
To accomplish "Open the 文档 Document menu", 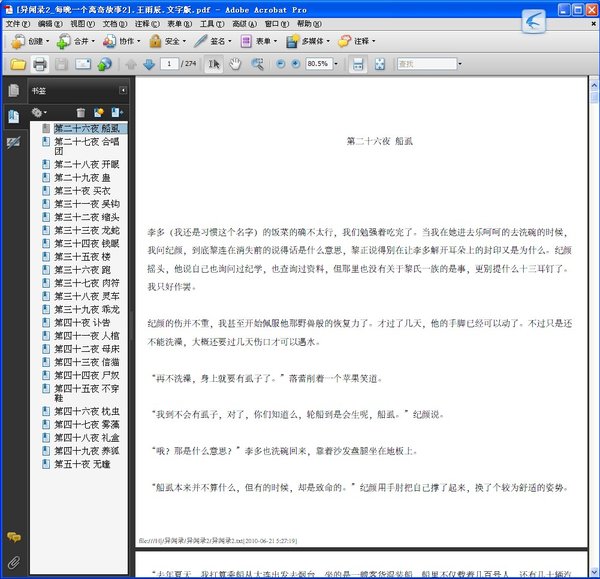I will pyautogui.click(x=115, y=24).
